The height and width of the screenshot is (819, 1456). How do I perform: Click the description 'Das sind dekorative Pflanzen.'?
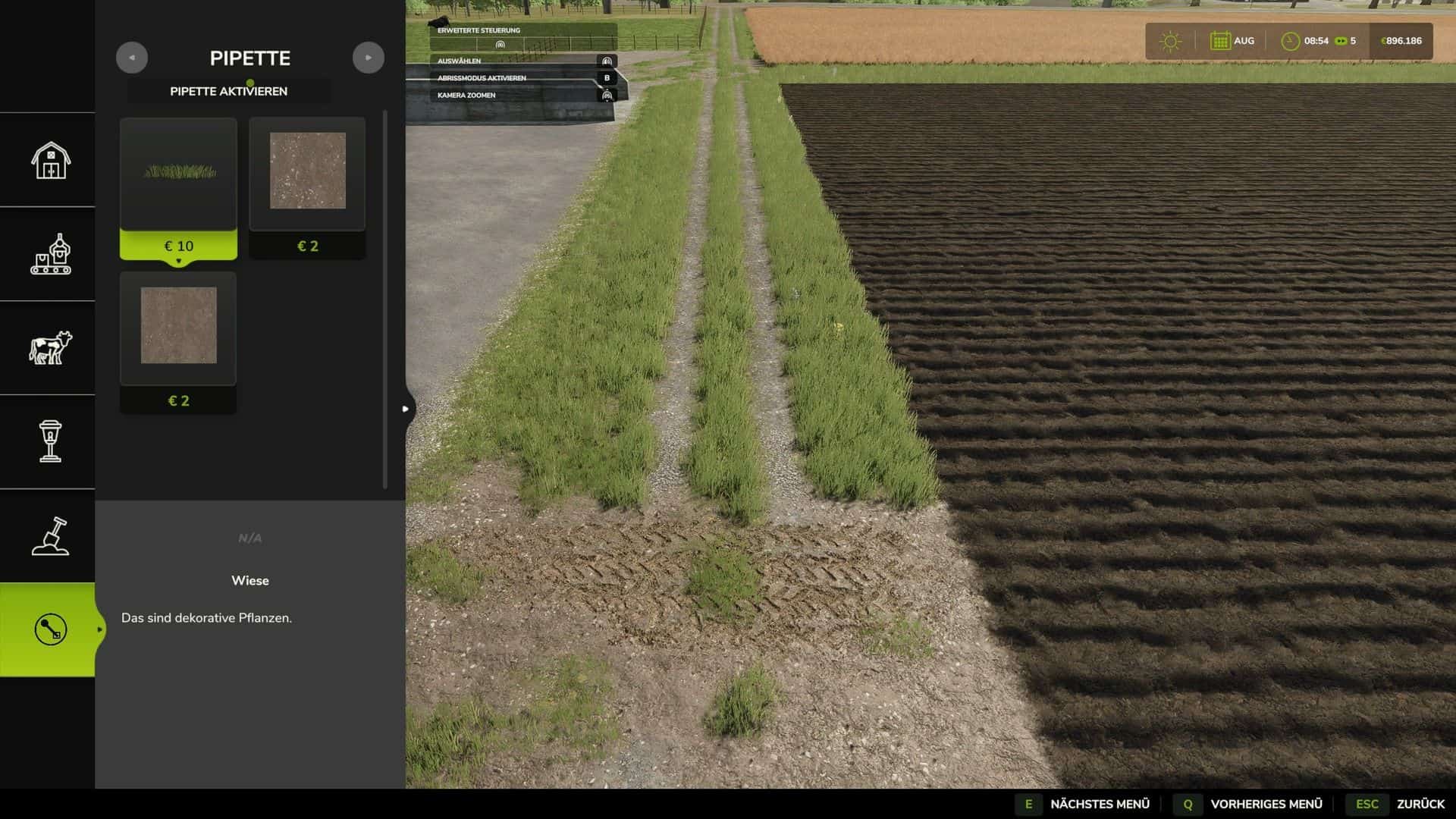[206, 618]
